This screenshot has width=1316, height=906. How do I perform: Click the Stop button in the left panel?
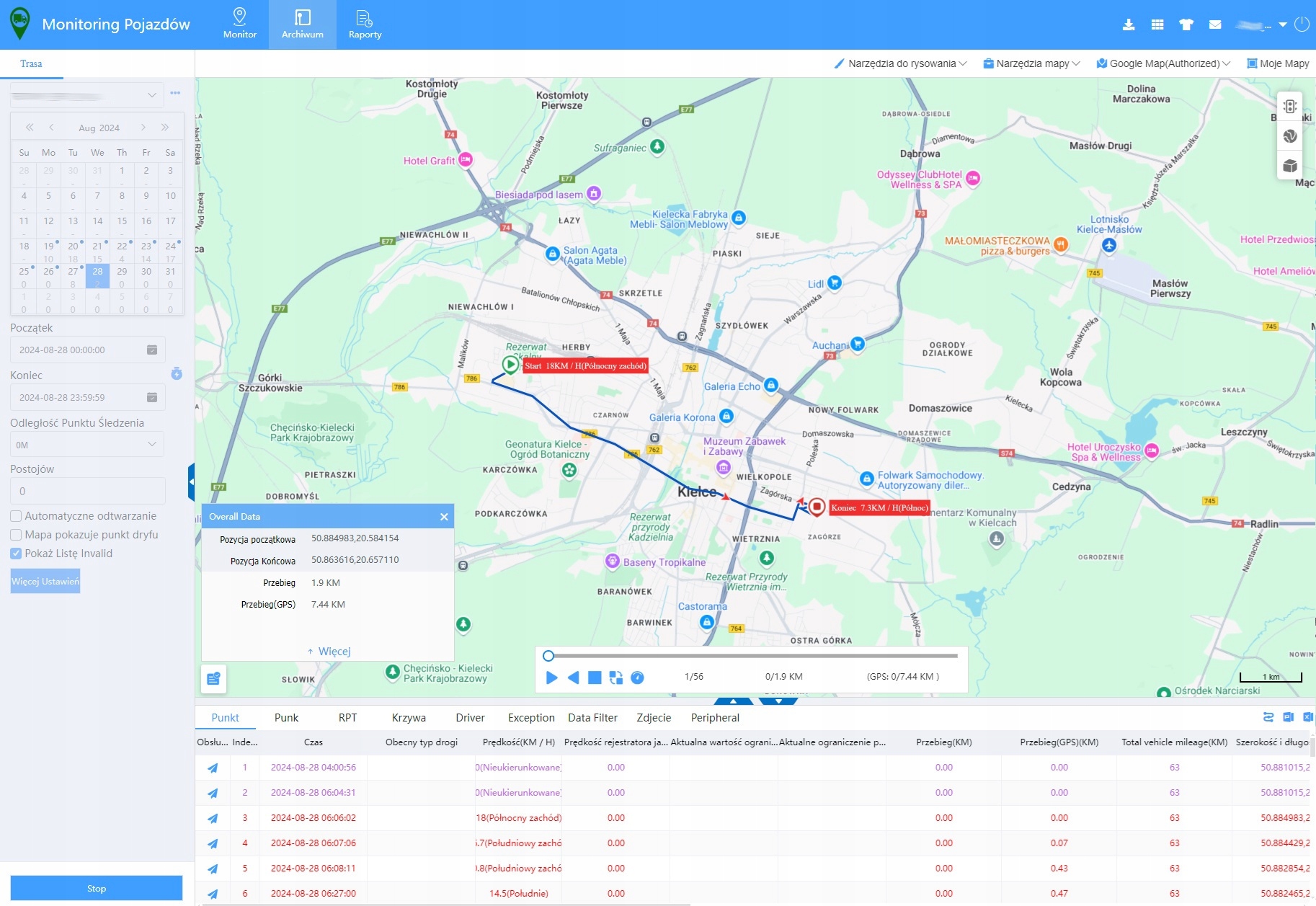tap(97, 887)
